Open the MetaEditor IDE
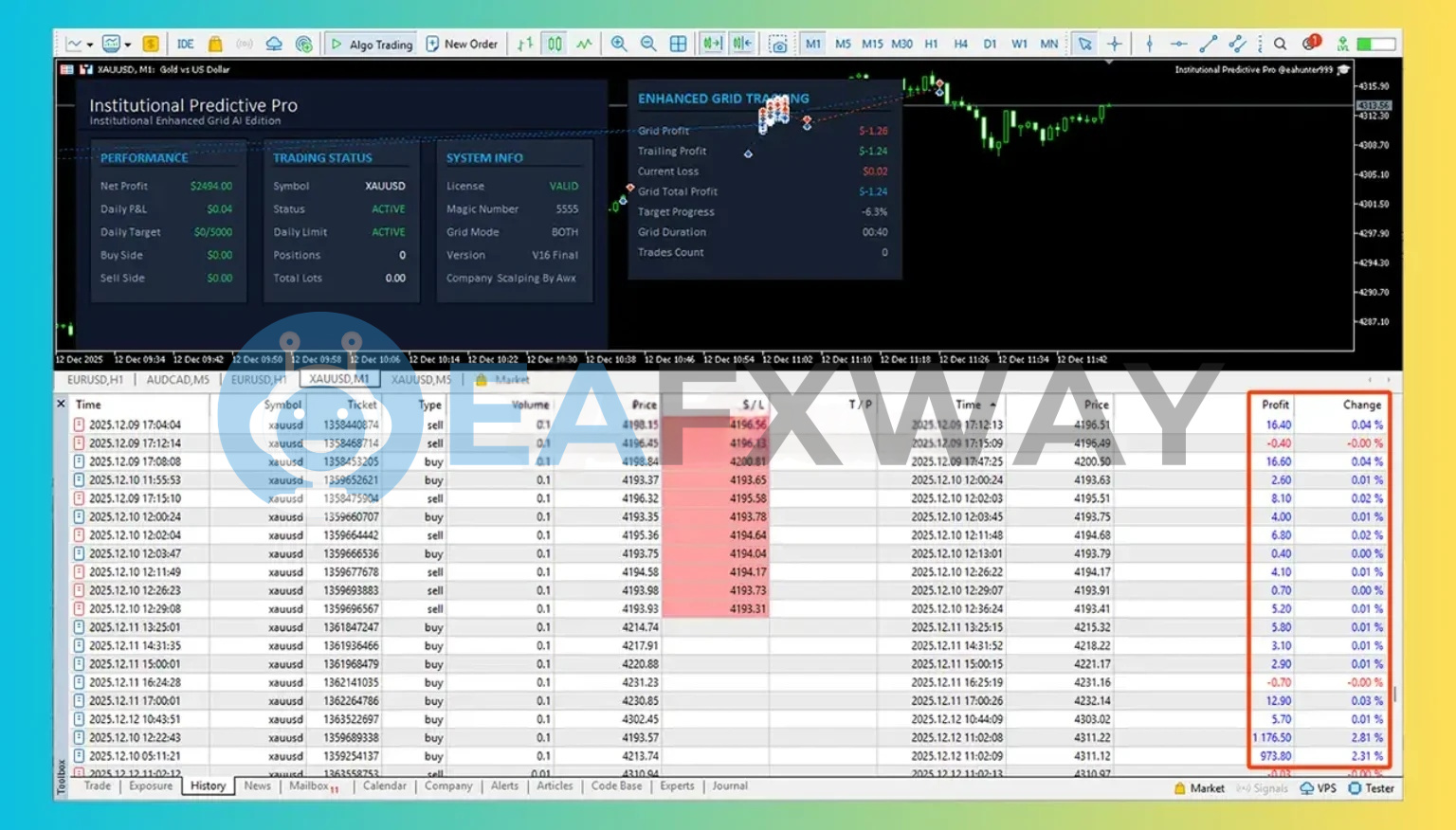 click(x=185, y=44)
